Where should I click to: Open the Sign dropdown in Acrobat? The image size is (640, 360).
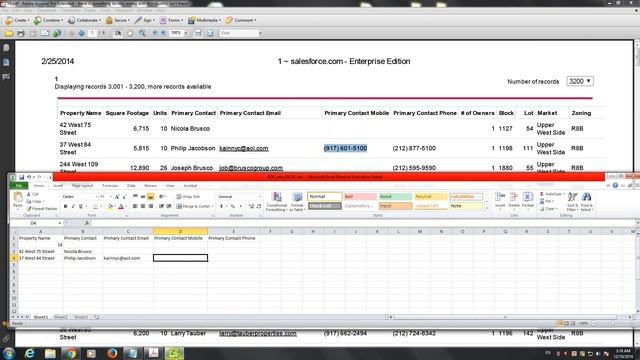[x=145, y=20]
